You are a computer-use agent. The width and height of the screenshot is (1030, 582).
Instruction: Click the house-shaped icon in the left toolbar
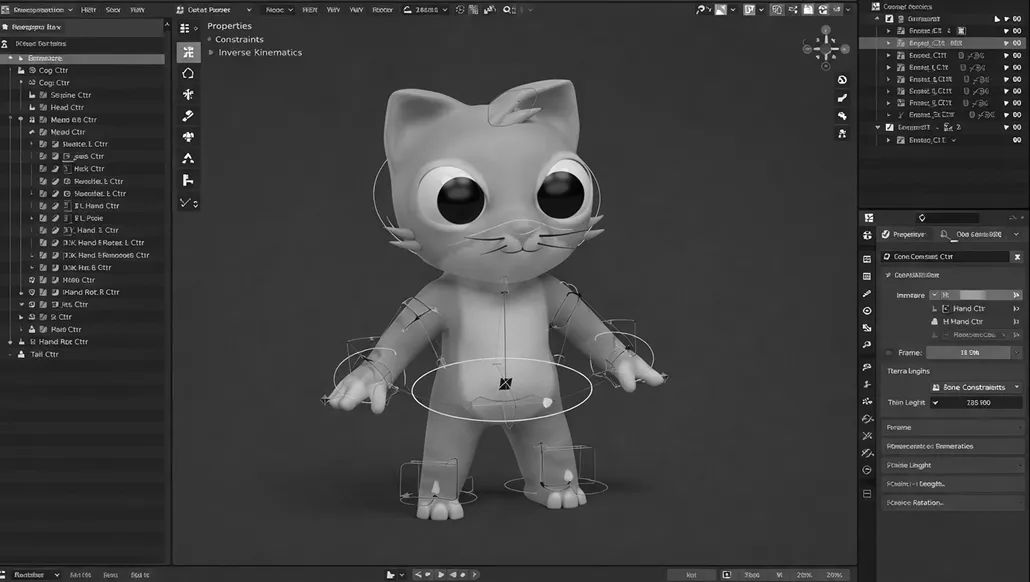point(188,74)
